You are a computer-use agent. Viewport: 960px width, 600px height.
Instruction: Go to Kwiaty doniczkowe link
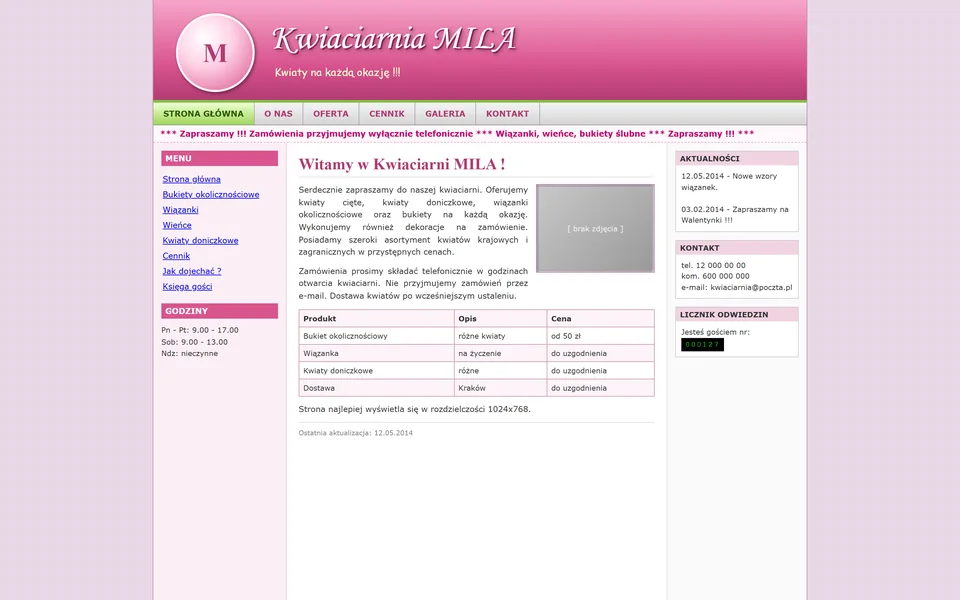tap(200, 241)
